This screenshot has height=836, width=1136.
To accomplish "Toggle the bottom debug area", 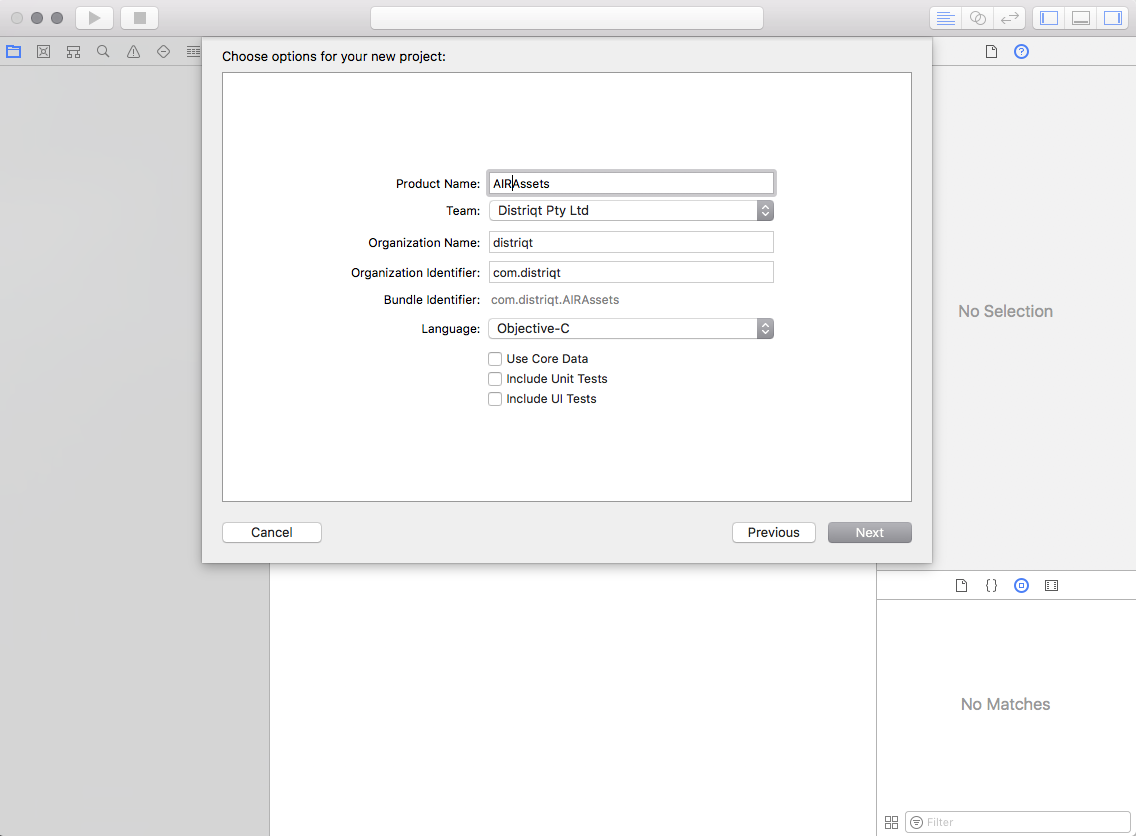I will (1081, 18).
